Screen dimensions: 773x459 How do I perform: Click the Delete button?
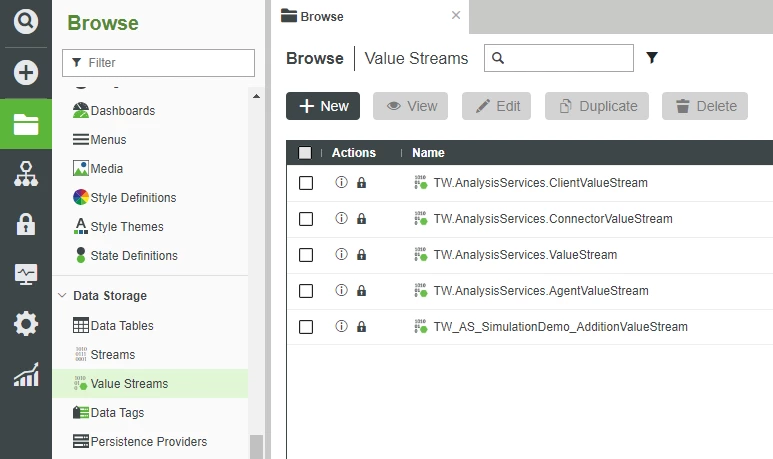coord(705,106)
